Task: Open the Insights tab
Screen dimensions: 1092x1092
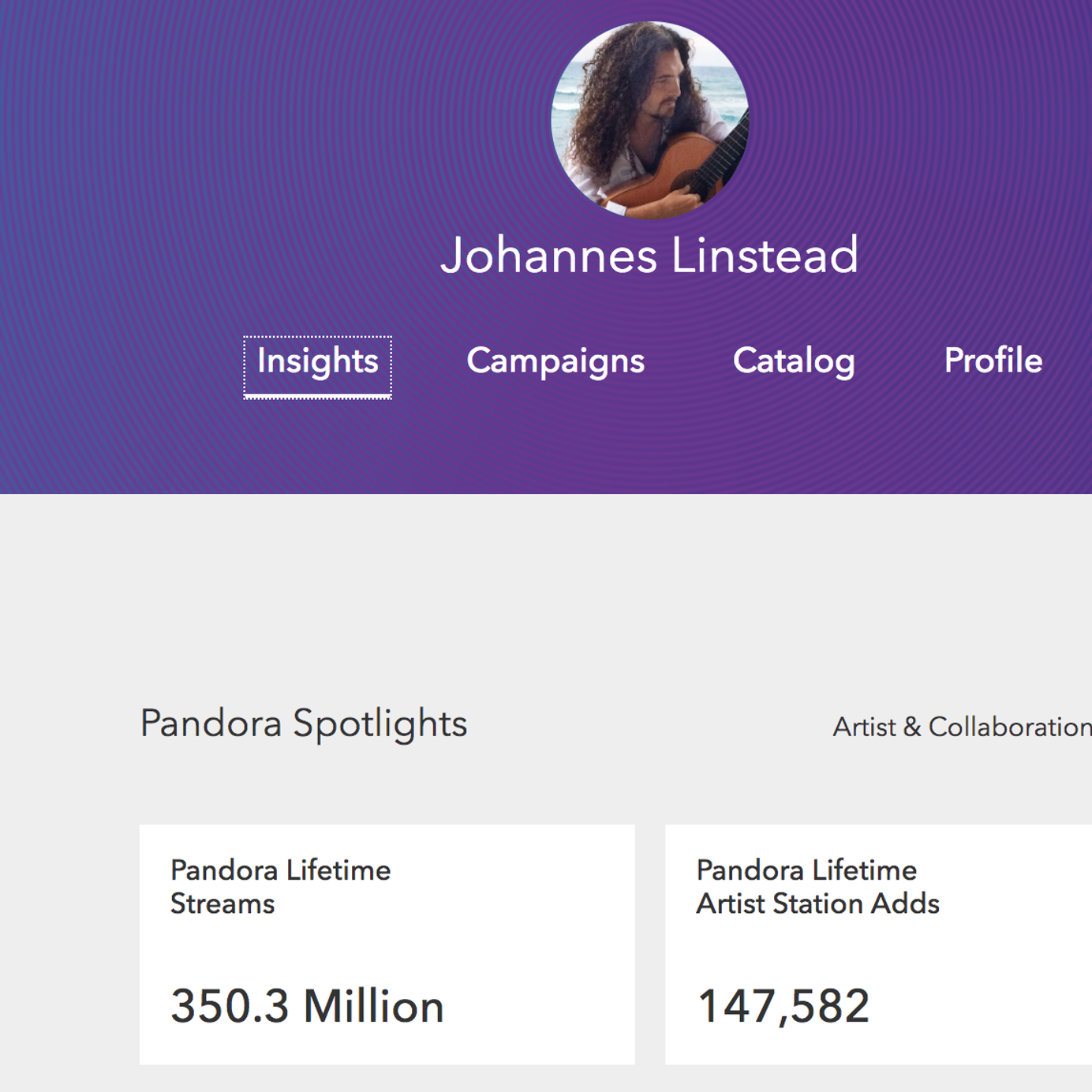Action: pos(317,361)
